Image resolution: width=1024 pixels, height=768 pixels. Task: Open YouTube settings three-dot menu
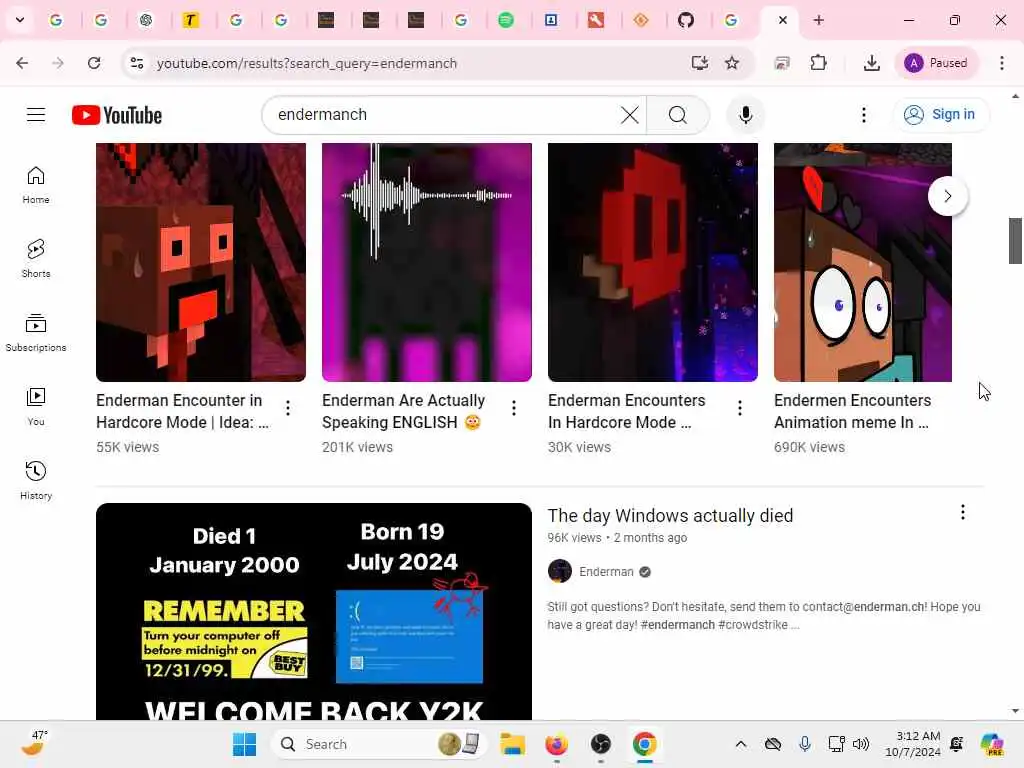point(864,115)
